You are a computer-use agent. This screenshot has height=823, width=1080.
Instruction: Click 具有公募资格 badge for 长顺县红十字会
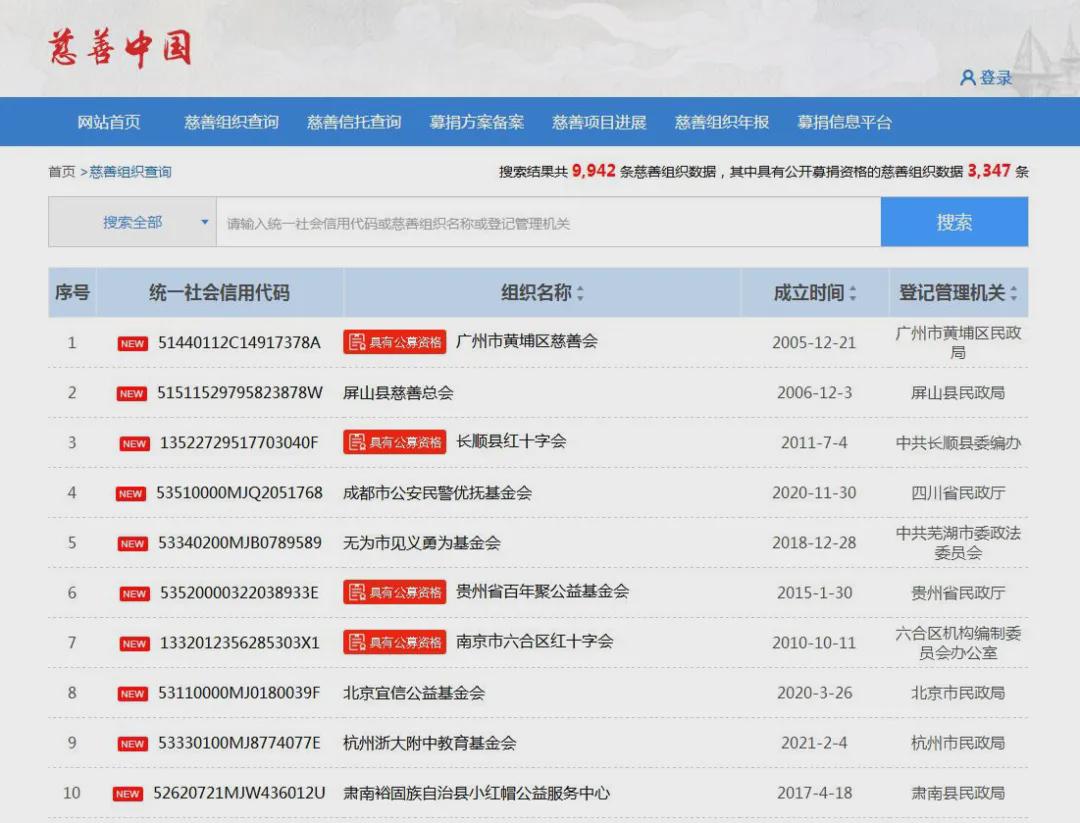click(x=395, y=442)
